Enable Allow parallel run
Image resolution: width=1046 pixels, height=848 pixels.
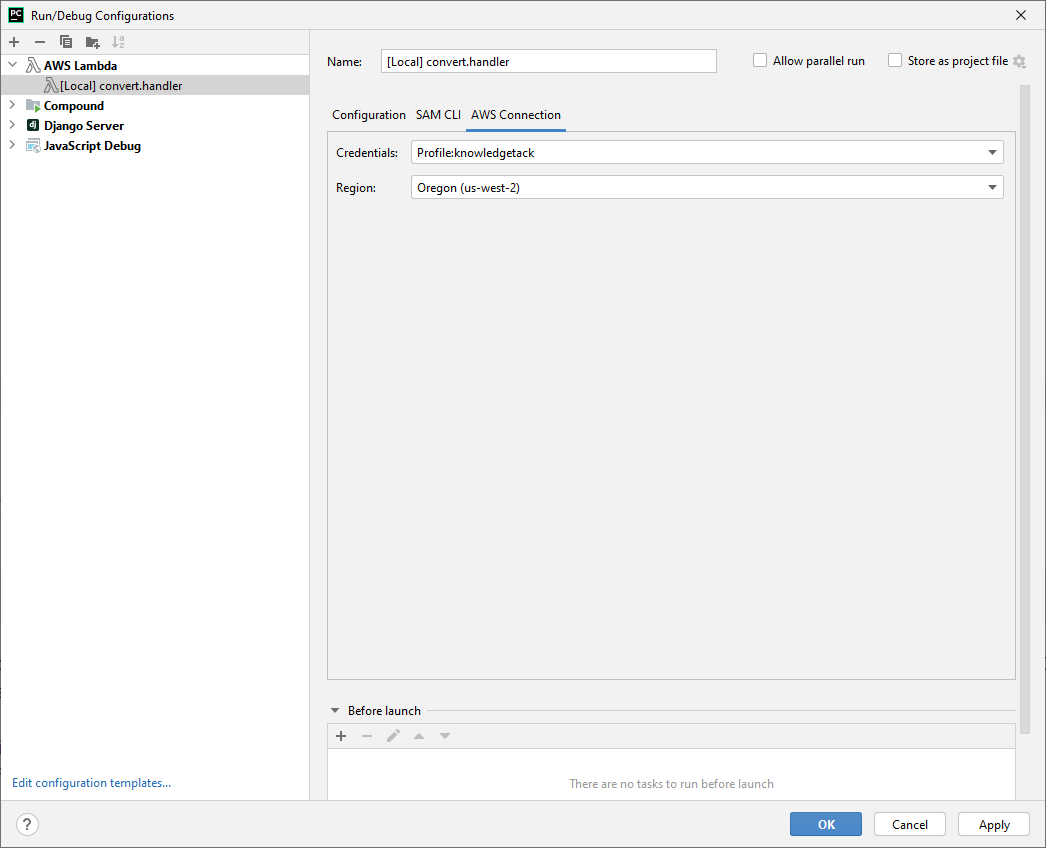tap(760, 60)
